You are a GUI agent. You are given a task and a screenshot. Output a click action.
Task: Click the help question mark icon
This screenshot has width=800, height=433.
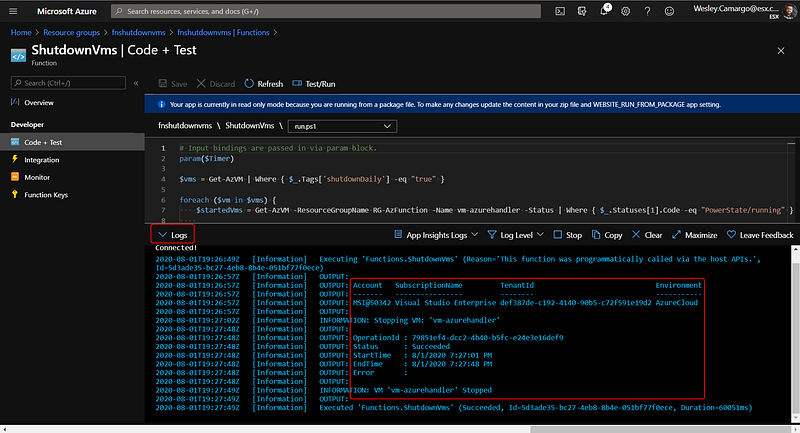pyautogui.click(x=647, y=11)
